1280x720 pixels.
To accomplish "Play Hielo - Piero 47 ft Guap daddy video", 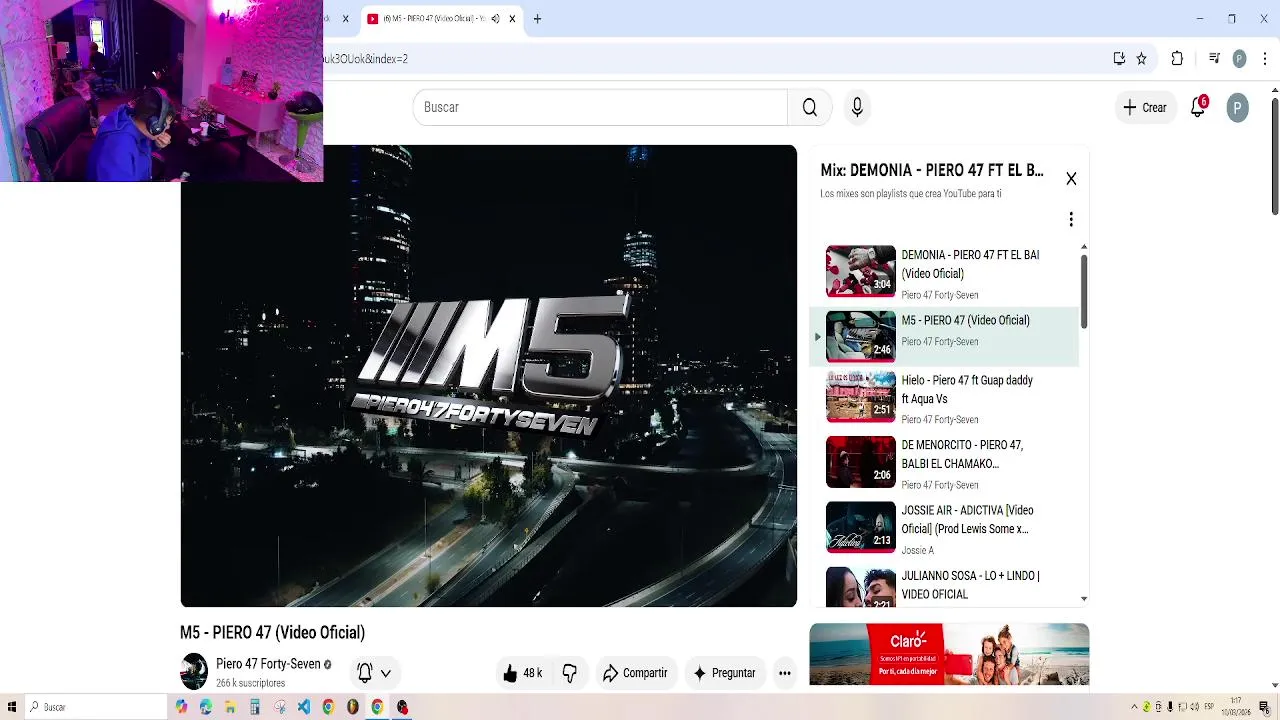I will click(x=944, y=398).
